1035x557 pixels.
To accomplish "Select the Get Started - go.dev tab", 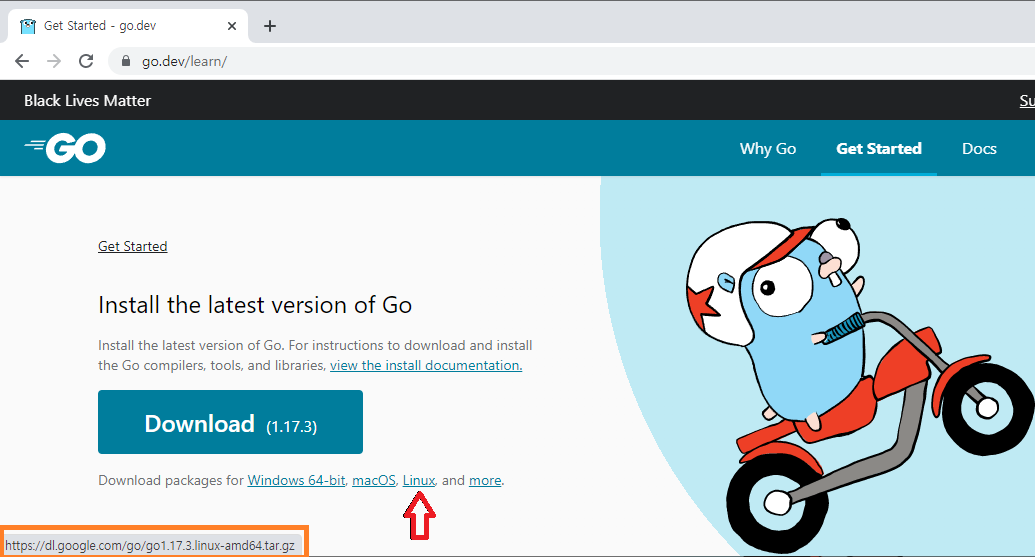I will pos(128,26).
